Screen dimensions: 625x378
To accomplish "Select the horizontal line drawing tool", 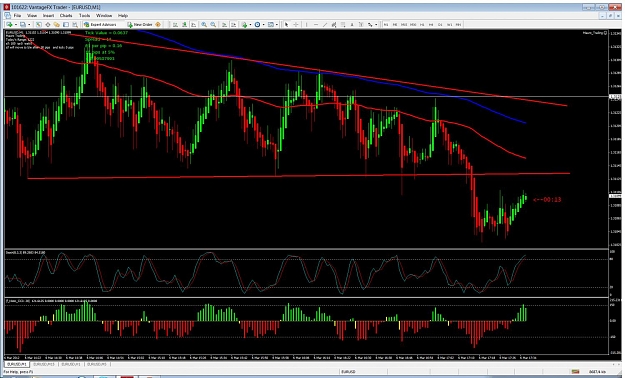I will 316,24.
